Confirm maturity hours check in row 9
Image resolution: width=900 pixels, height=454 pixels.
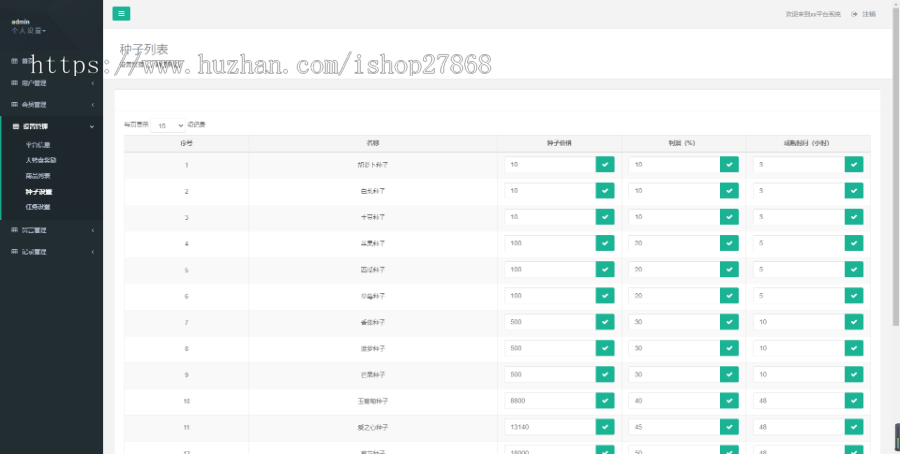pyautogui.click(x=854, y=374)
